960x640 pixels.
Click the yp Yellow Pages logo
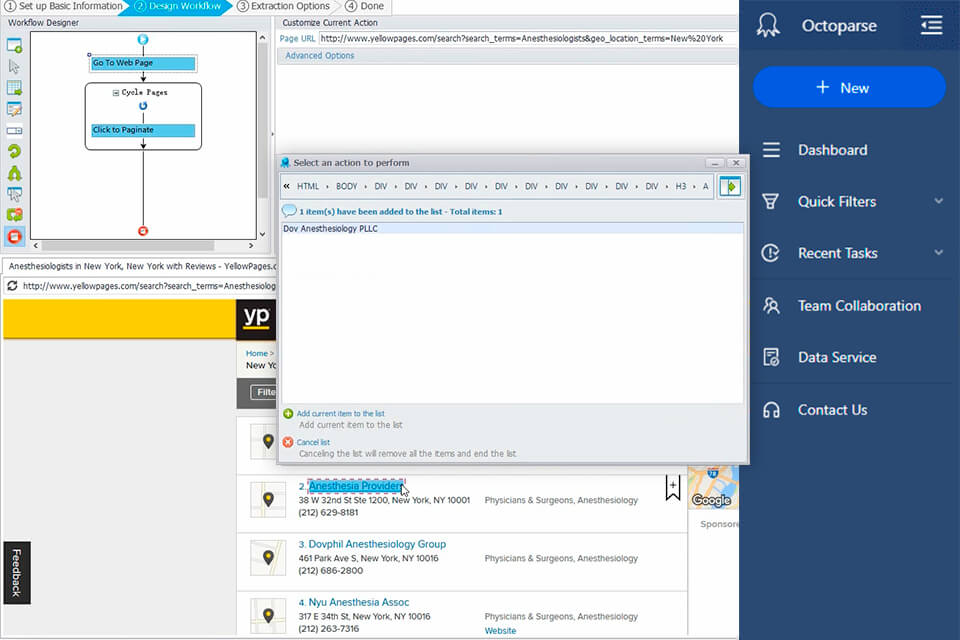(256, 318)
